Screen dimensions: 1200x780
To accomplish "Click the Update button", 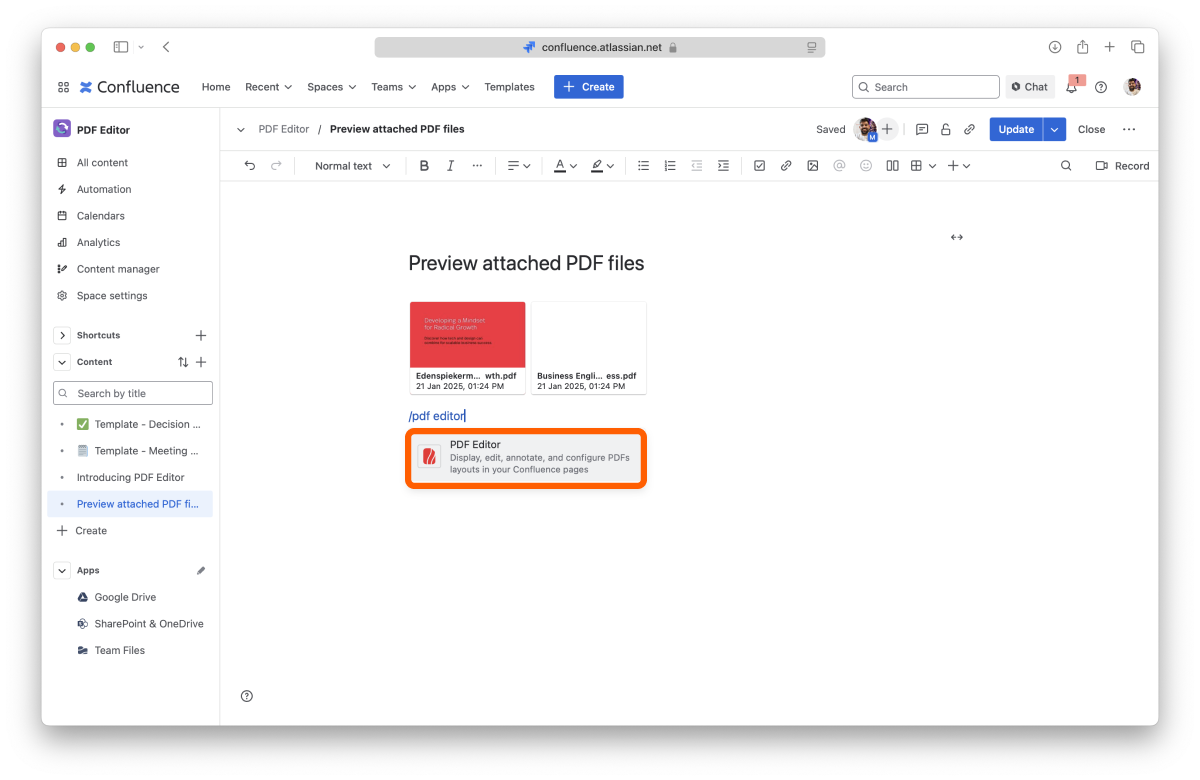I will point(1016,130).
